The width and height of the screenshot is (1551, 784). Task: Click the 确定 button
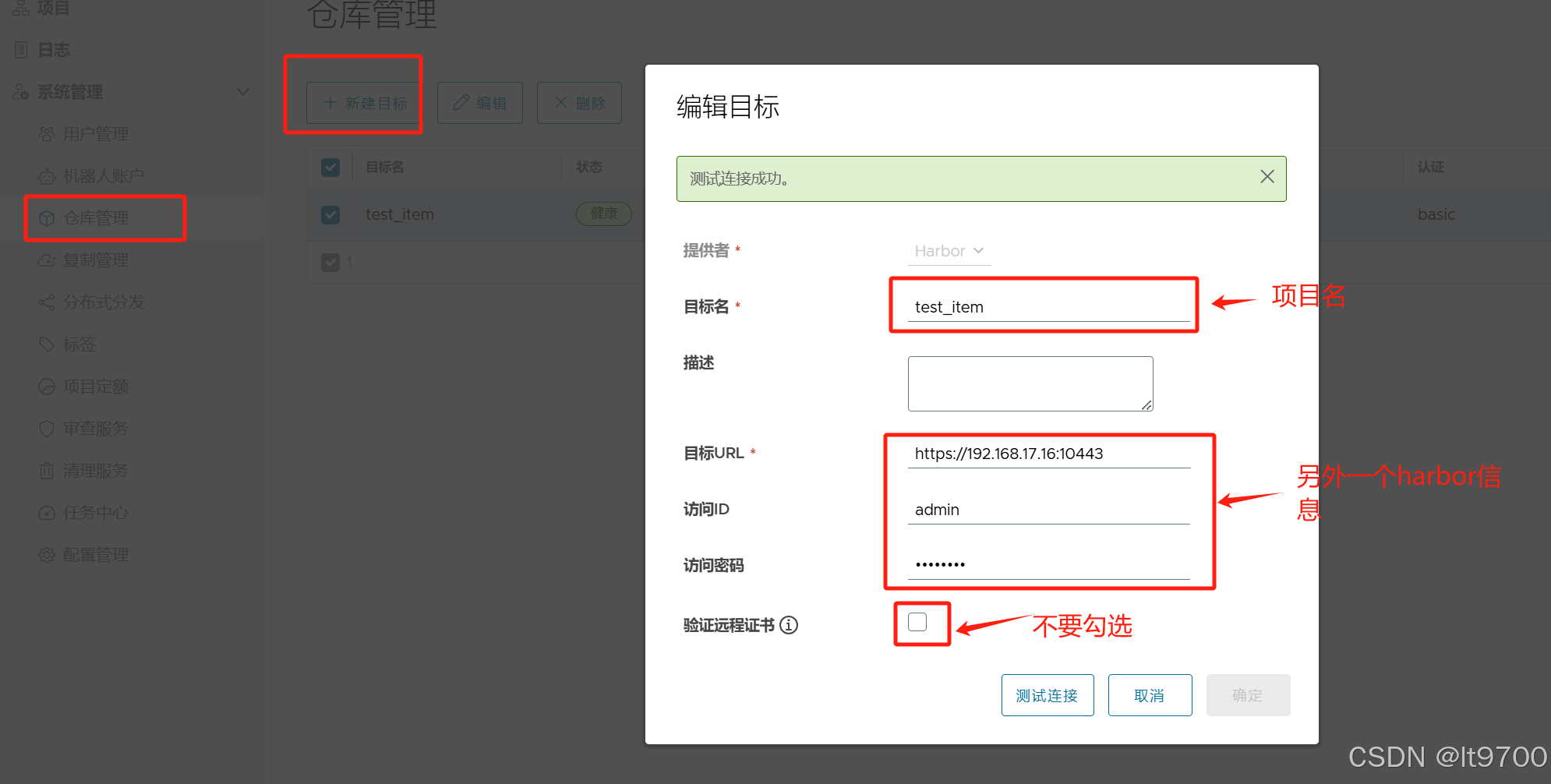[x=1249, y=695]
